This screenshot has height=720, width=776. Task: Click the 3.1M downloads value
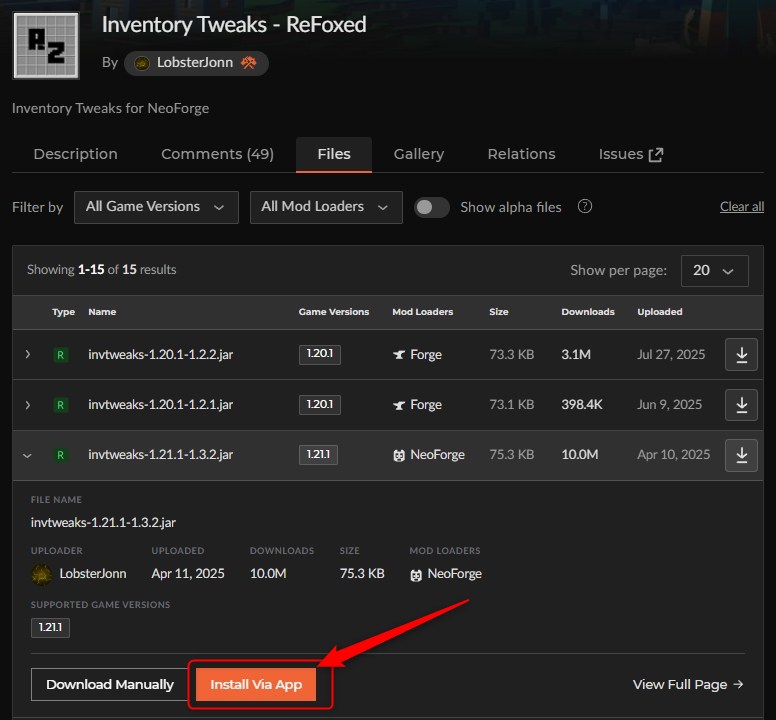576,355
